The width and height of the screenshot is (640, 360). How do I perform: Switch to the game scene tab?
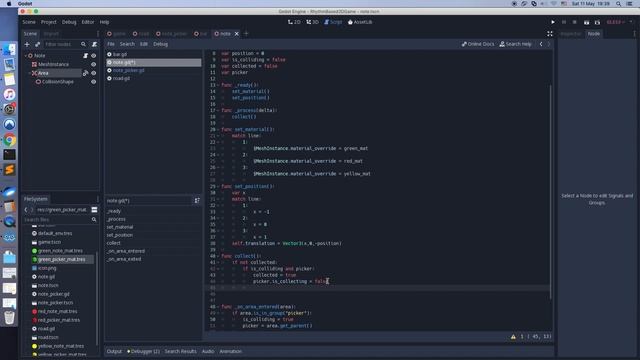[116, 34]
